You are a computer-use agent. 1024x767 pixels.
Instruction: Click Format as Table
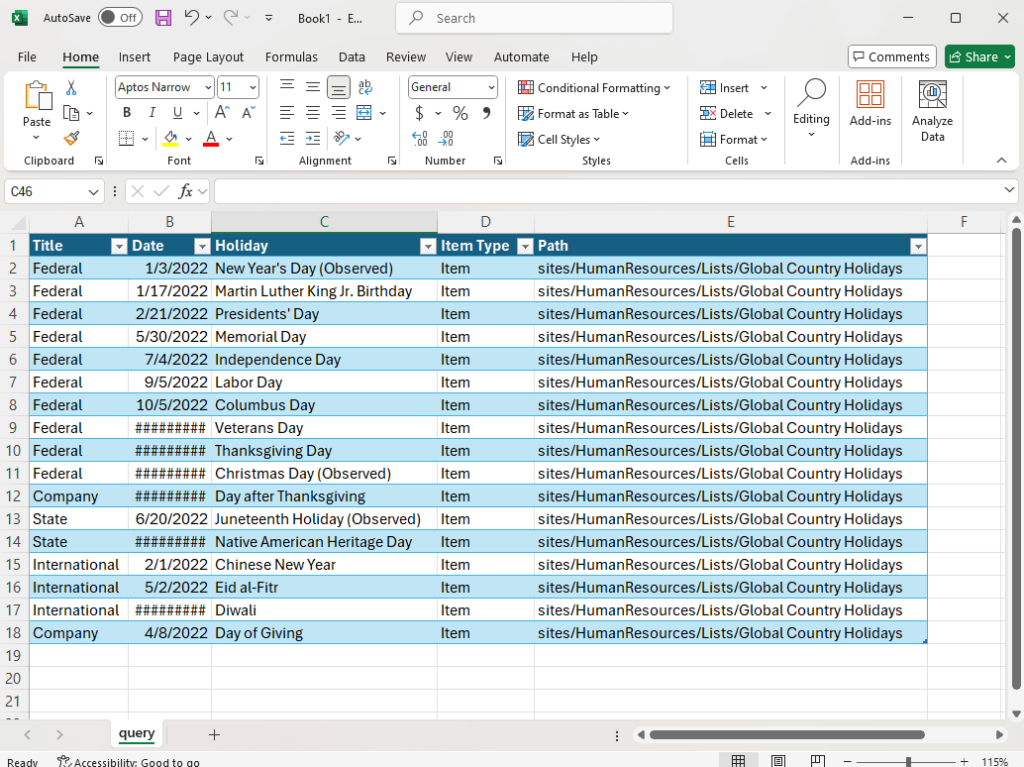click(573, 114)
